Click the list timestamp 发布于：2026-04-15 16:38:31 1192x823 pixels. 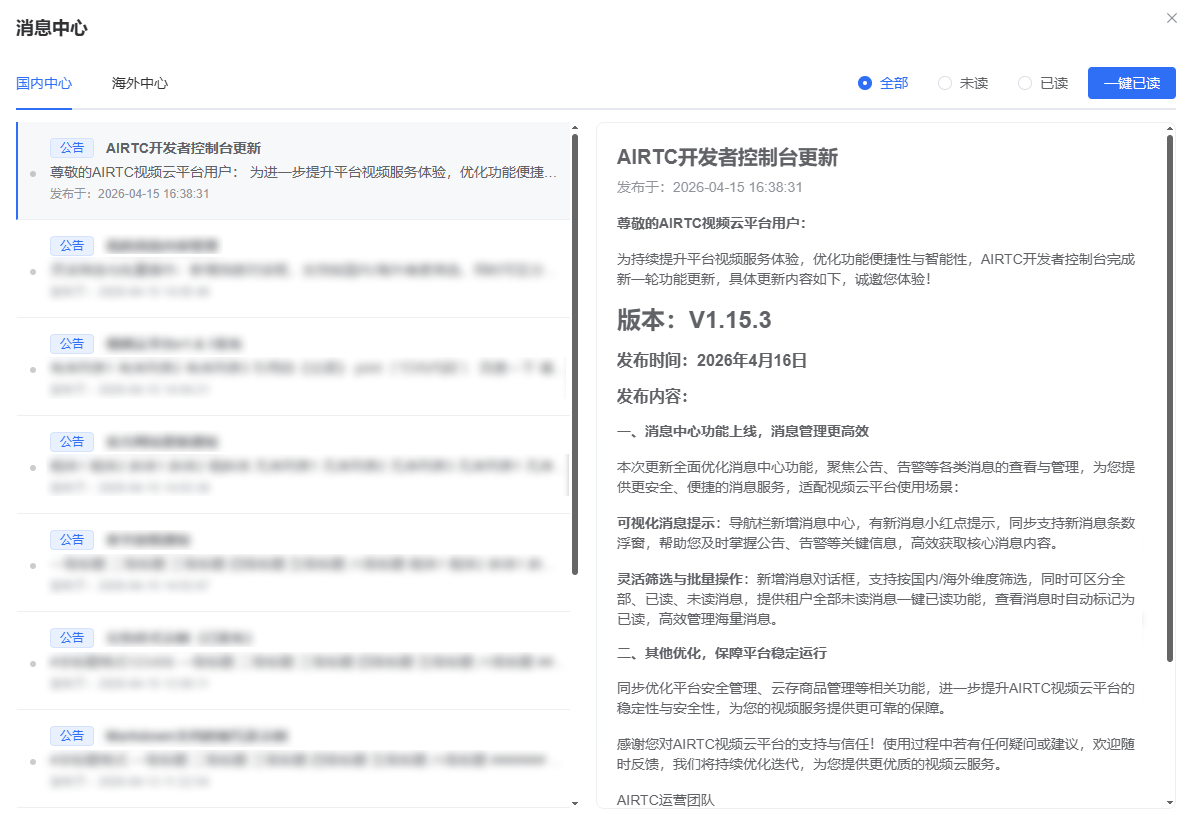tap(129, 194)
